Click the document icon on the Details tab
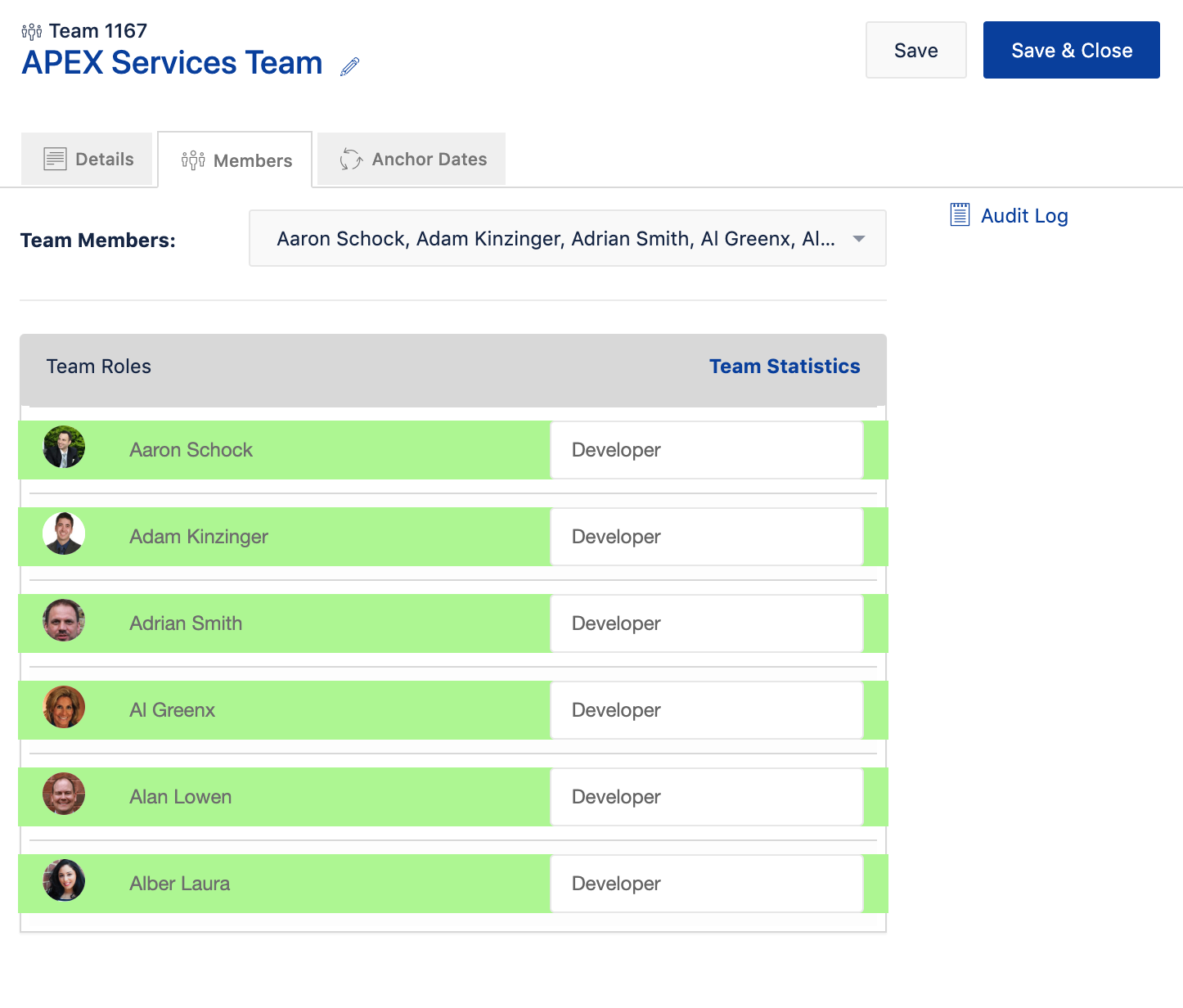This screenshot has height=1008, width=1183. click(x=55, y=159)
